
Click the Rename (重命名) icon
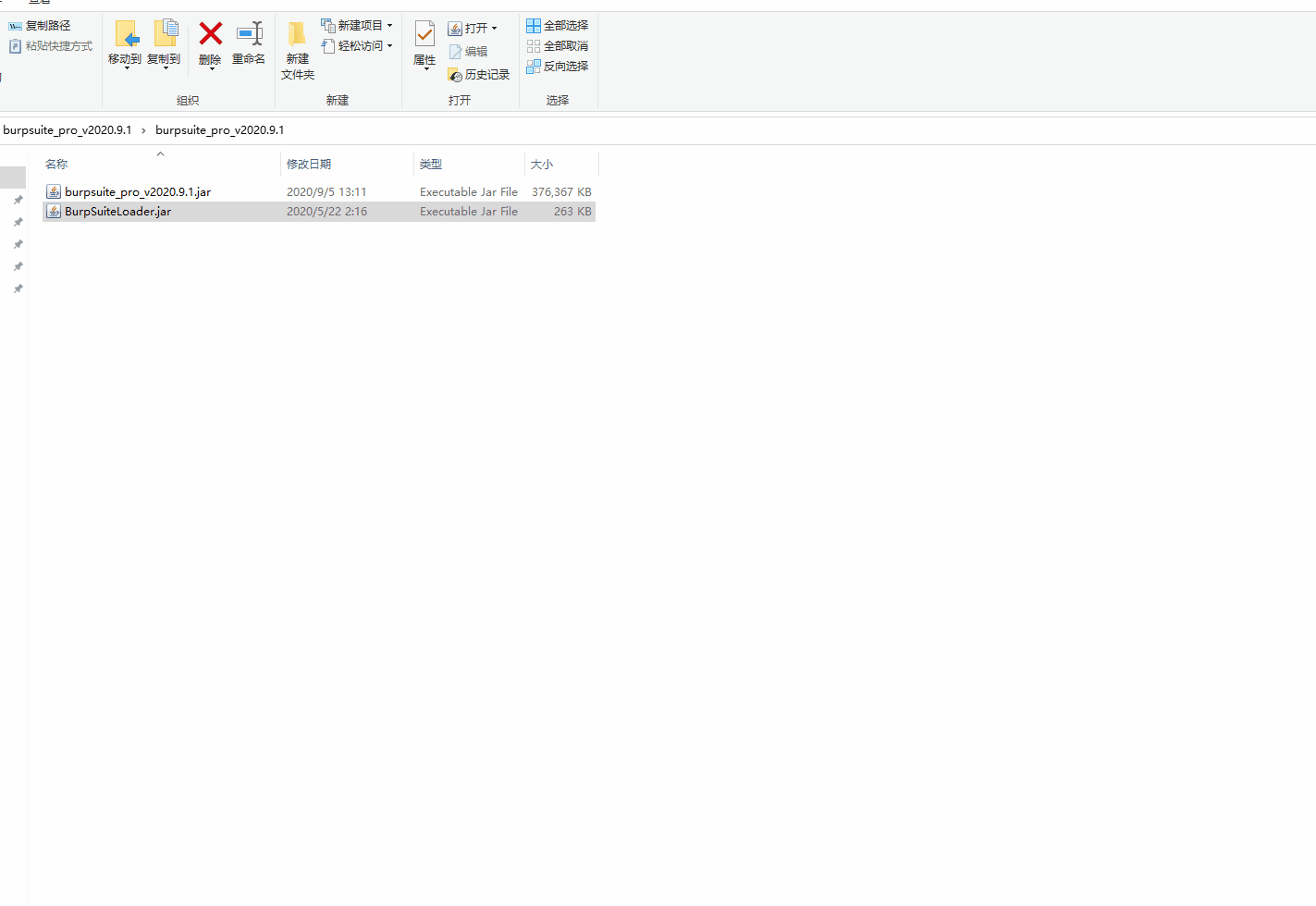[249, 34]
